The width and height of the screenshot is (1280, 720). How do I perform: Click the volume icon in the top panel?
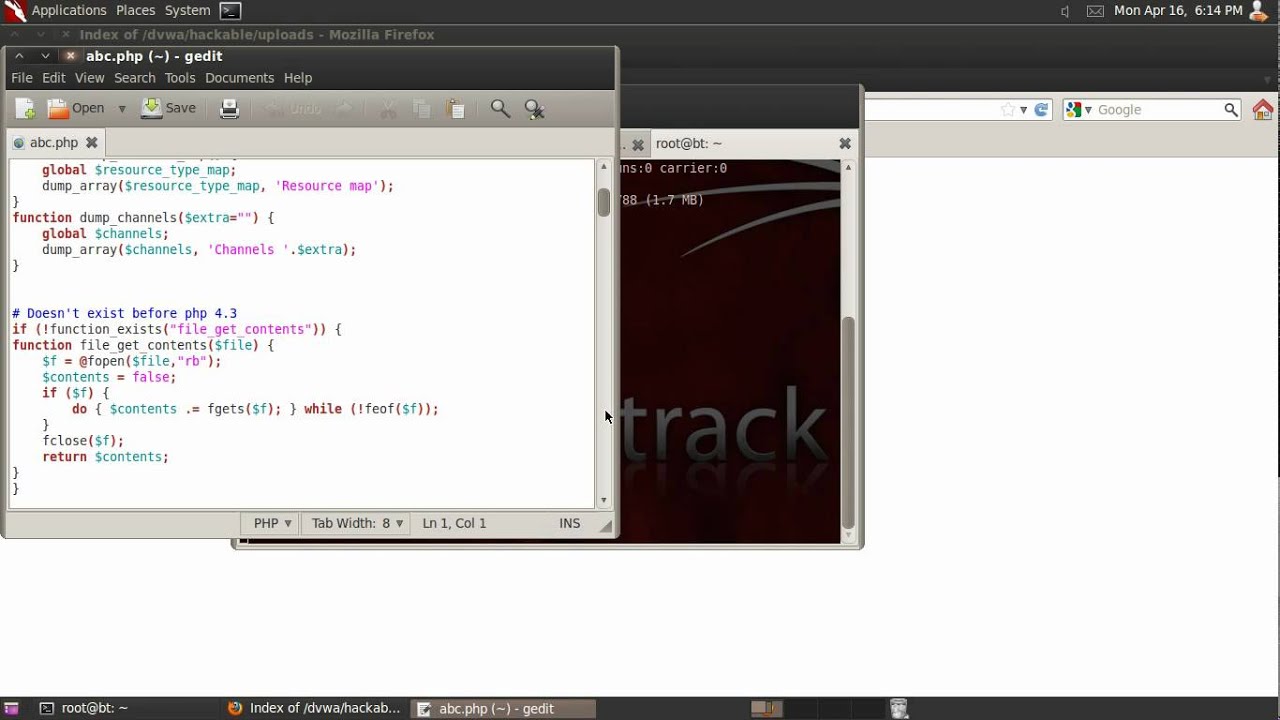pos(1065,11)
